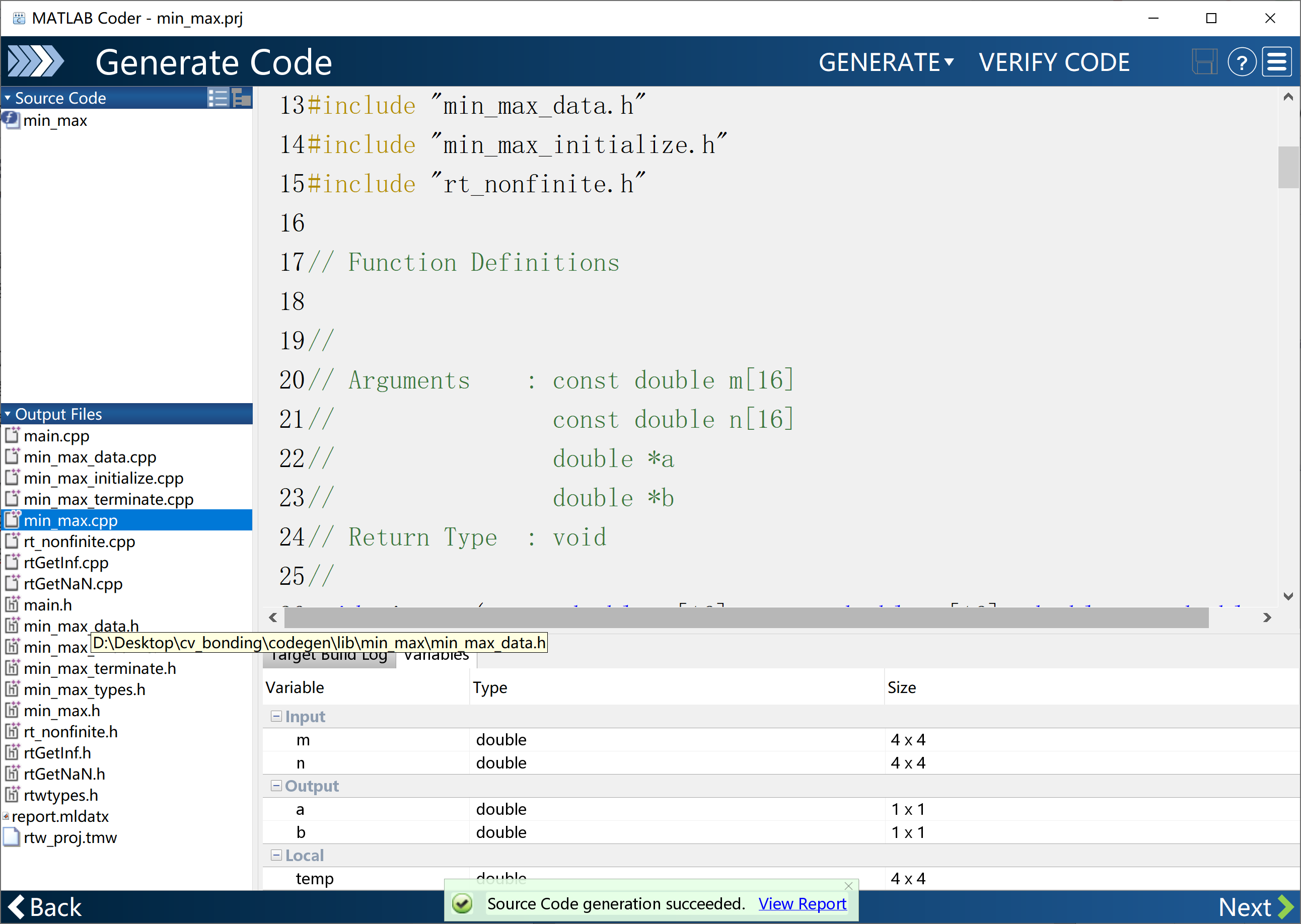The height and width of the screenshot is (924, 1301).
Task: Collapse the Output Files panel
Action: click(x=8, y=414)
